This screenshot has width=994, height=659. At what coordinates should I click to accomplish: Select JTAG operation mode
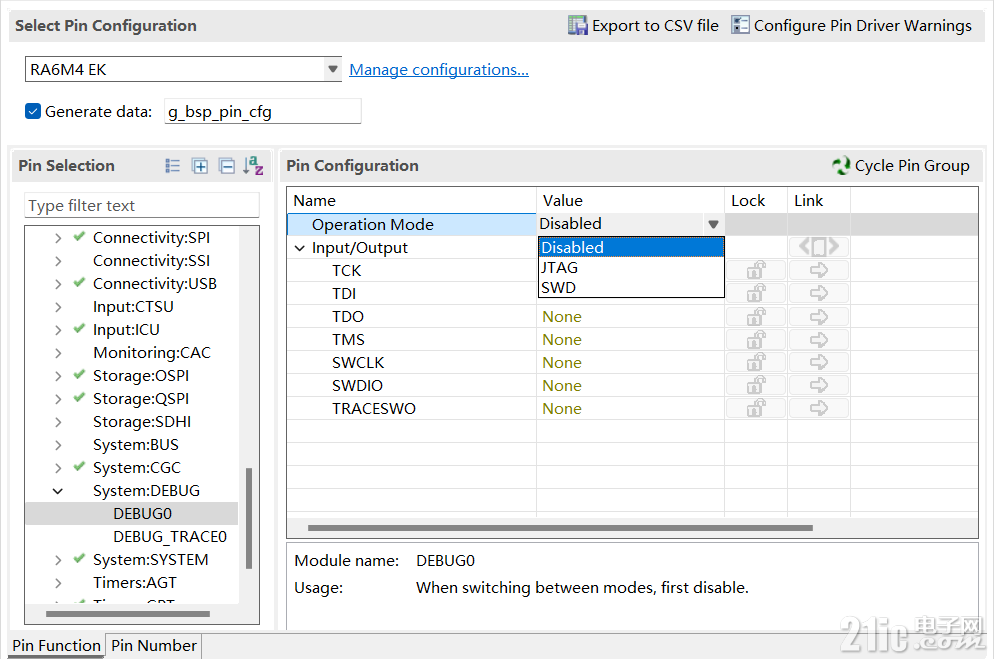point(631,267)
